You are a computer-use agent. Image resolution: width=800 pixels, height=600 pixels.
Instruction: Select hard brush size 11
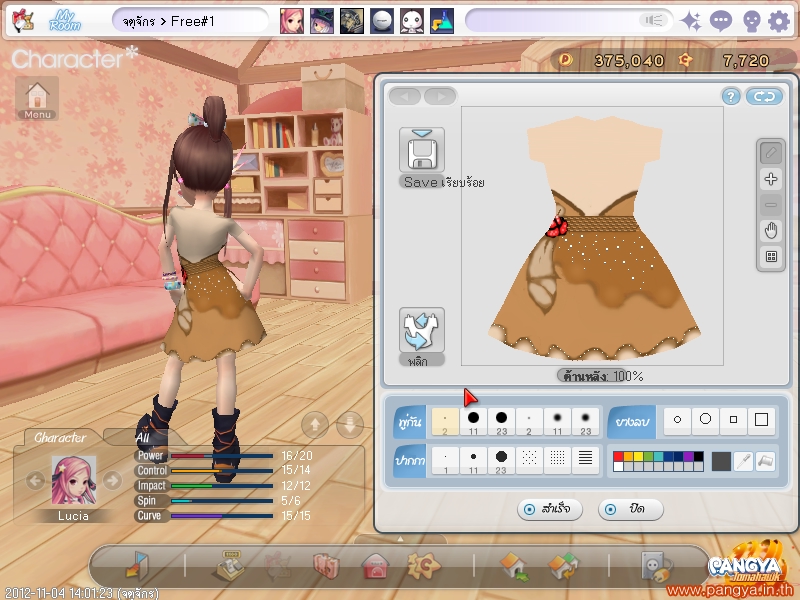tap(473, 422)
